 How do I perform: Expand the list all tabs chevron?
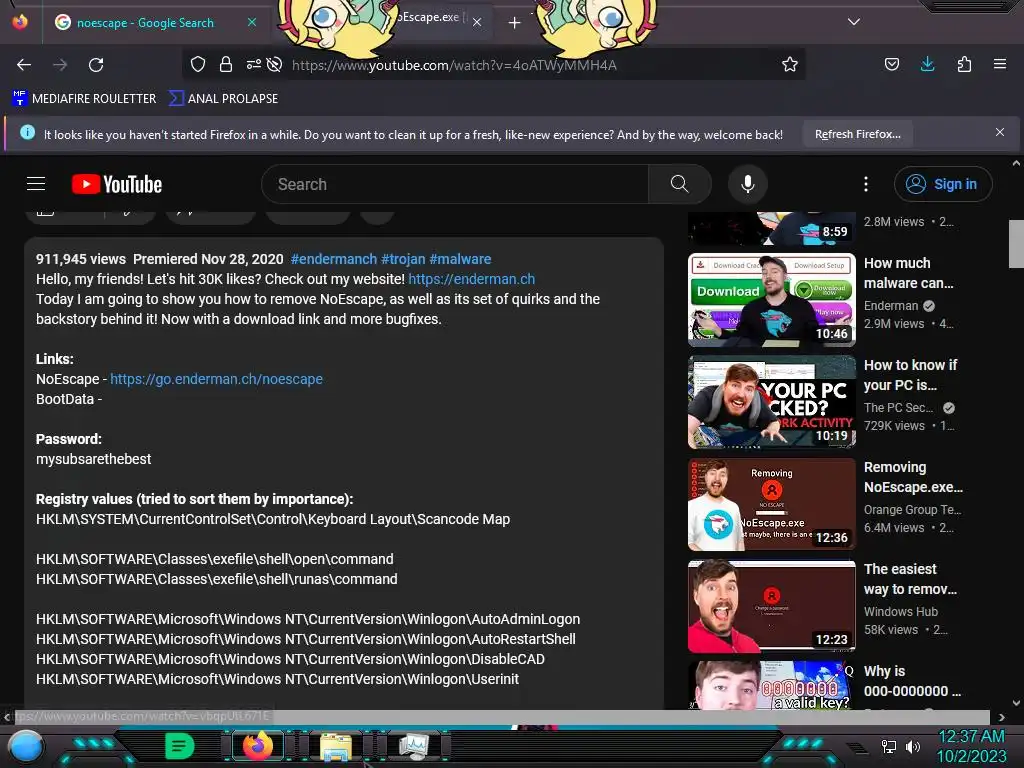coord(854,22)
